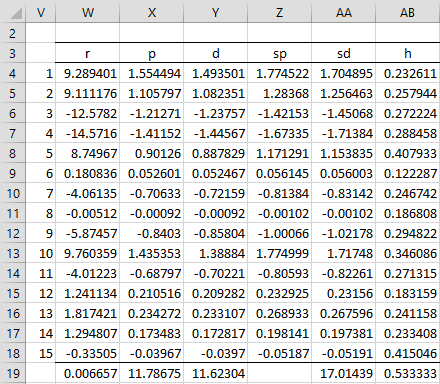The width and height of the screenshot is (440, 384).
Task: Select column header Y
Action: [x=216, y=13]
